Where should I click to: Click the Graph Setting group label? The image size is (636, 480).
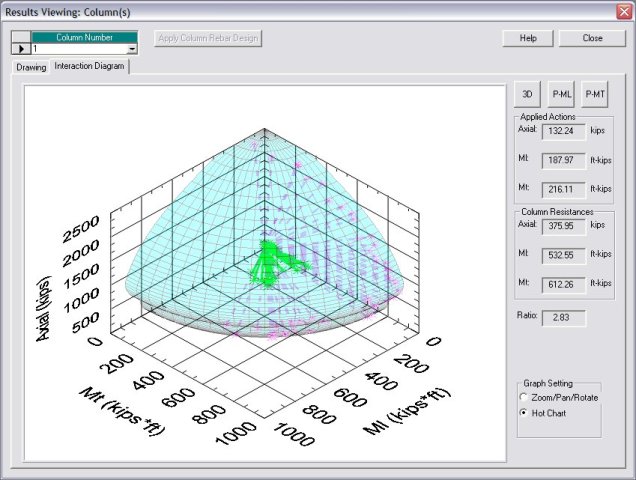548,383
